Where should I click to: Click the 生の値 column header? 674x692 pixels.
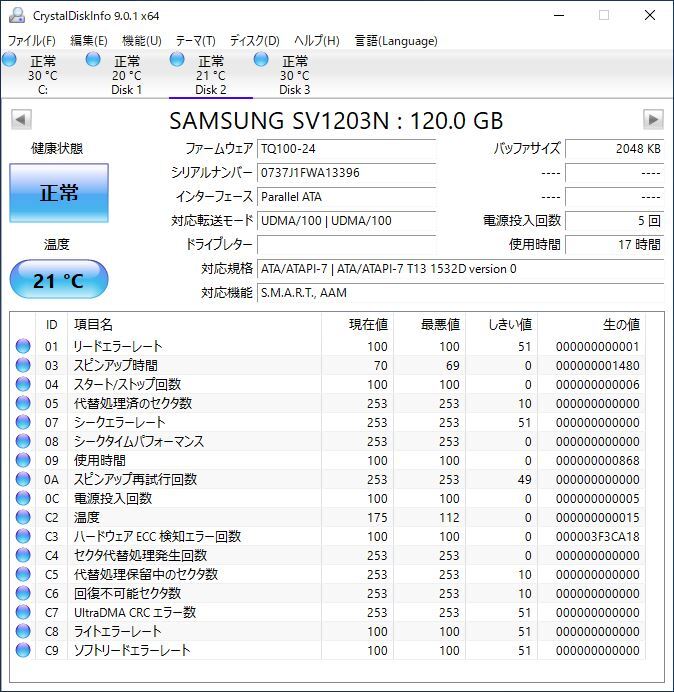(591, 324)
